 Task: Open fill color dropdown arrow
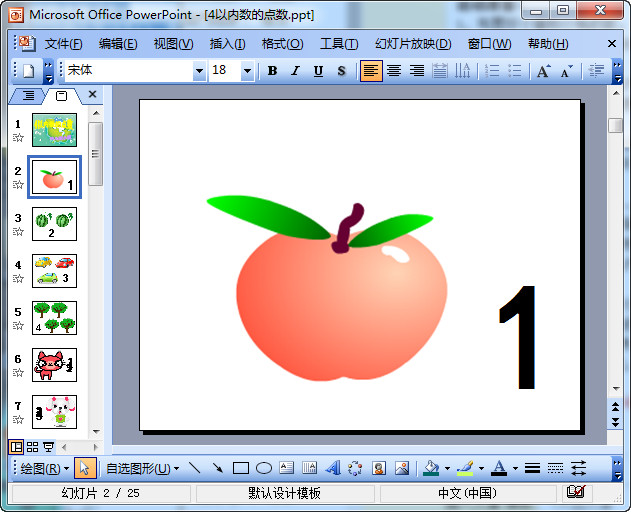coord(447,469)
